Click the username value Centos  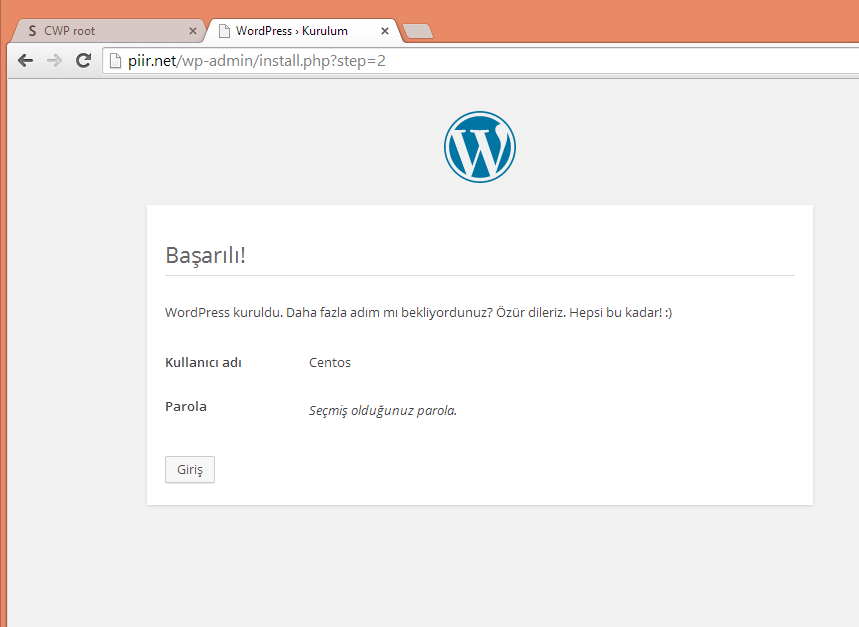(330, 363)
